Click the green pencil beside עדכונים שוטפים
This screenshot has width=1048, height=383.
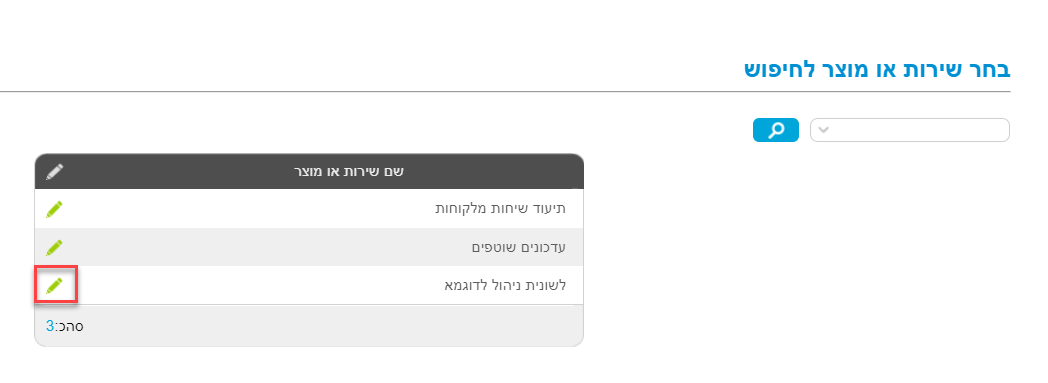55,247
